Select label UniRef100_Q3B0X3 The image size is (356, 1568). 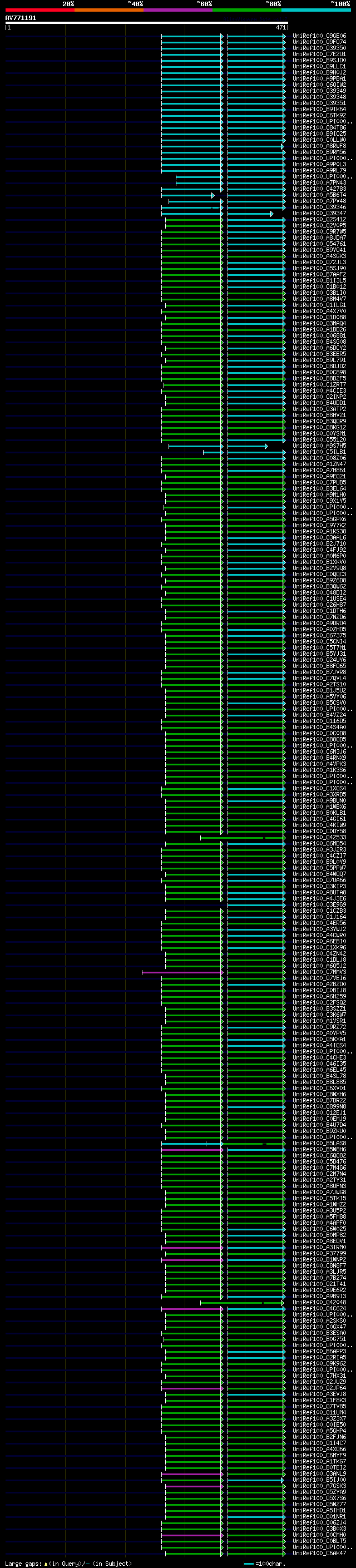point(319,1529)
